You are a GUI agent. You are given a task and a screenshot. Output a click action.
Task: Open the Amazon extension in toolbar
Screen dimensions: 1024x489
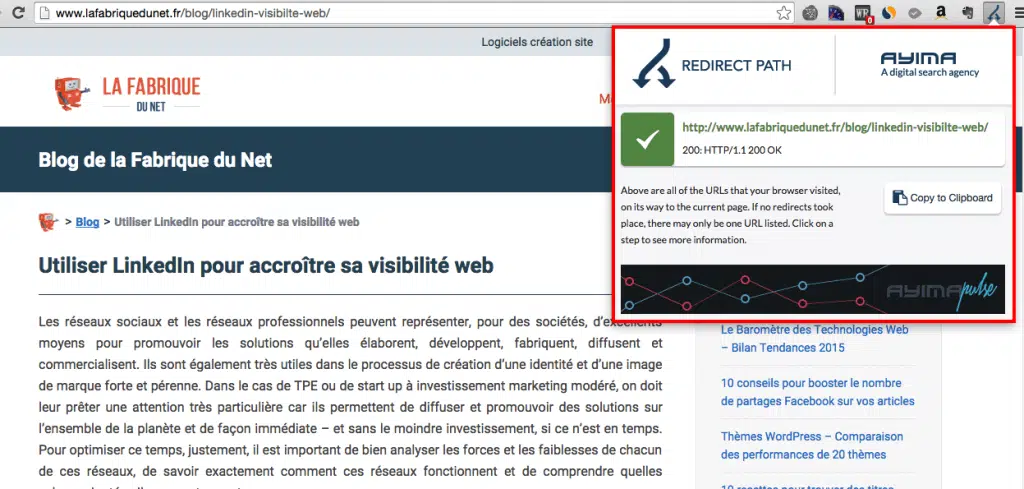point(941,13)
